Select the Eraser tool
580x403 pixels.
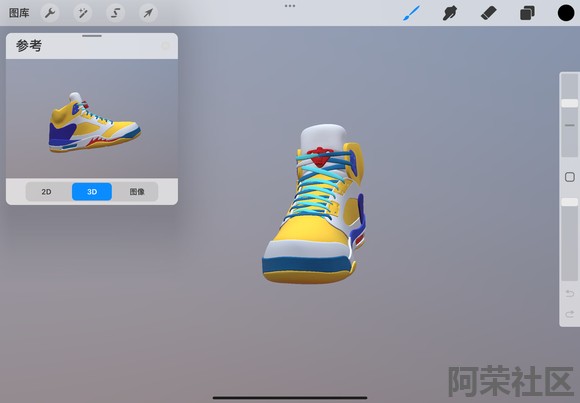(x=488, y=14)
